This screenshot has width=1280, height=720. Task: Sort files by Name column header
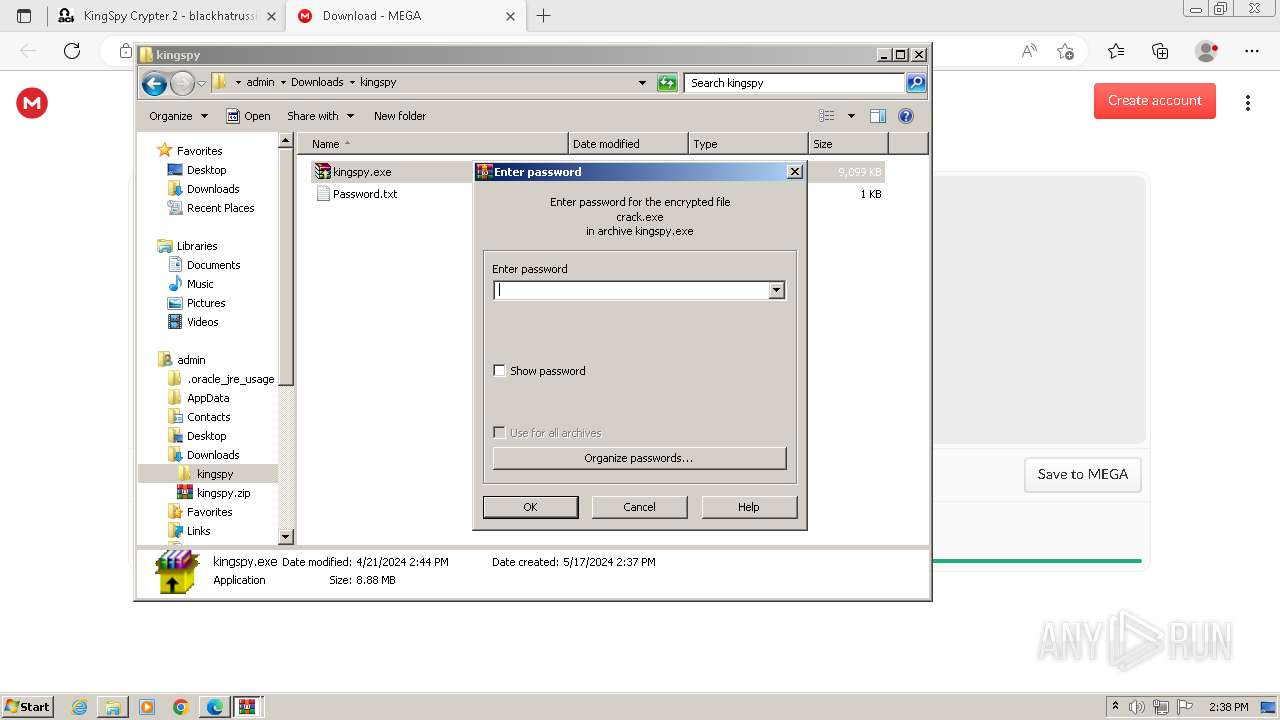pos(432,144)
